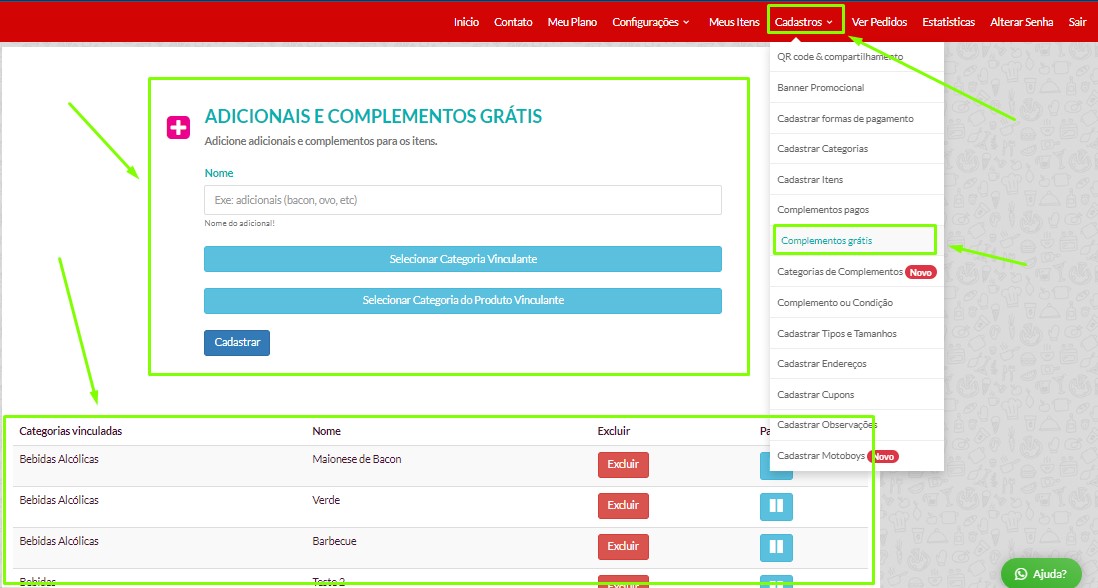This screenshot has height=588, width=1098.
Task: Choose Cadastrar Cupons in the dropdown
Action: point(815,395)
